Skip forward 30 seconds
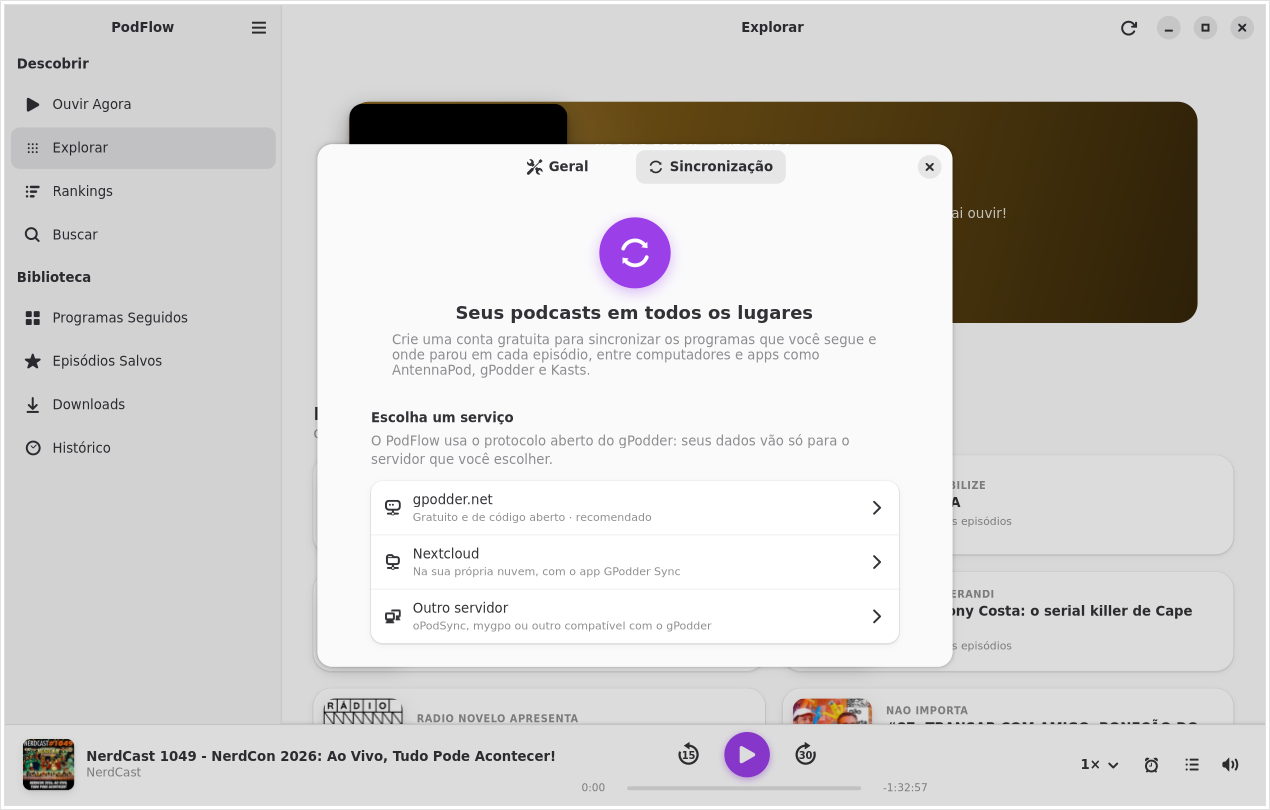This screenshot has width=1270, height=810. pos(806,755)
